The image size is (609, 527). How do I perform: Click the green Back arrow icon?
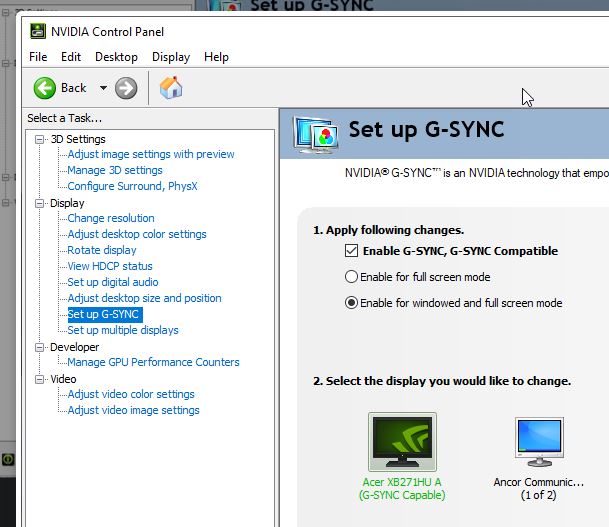click(45, 88)
